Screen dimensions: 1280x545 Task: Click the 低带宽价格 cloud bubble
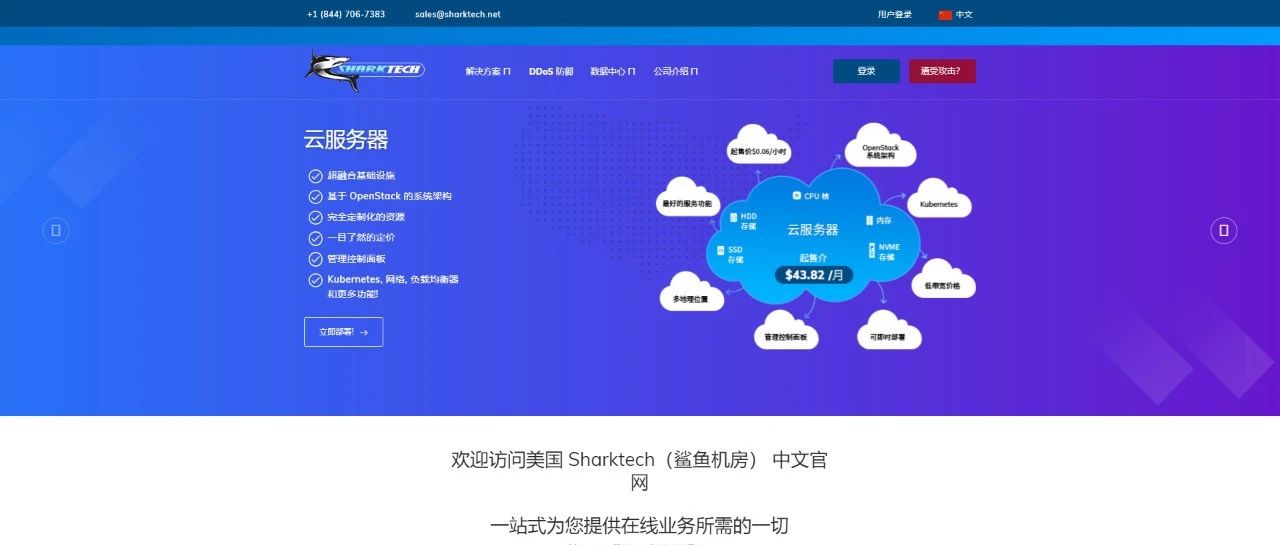[943, 281]
